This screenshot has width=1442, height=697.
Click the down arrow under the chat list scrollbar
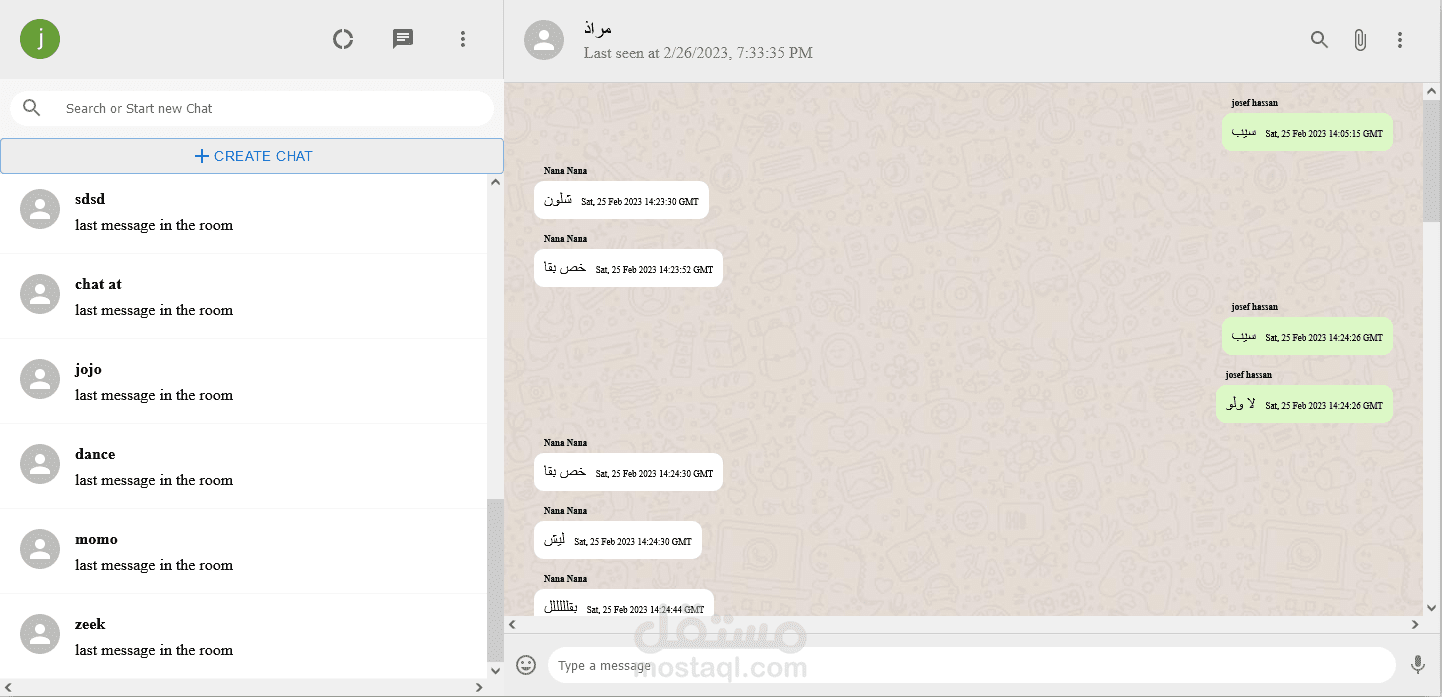click(x=496, y=670)
